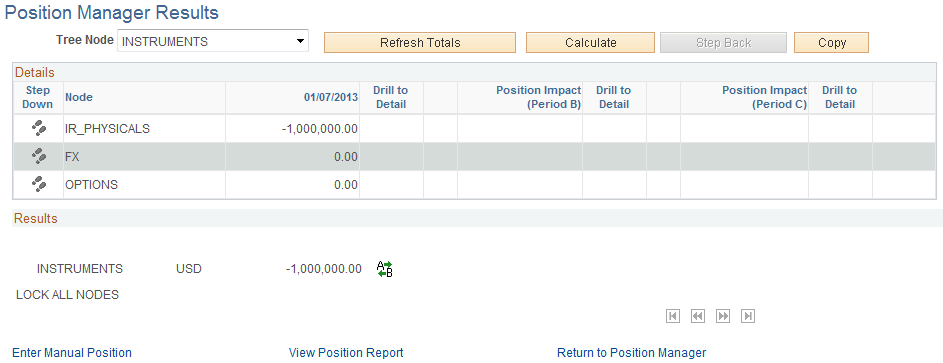Open Enter Manual Position link
This screenshot has width=943, height=363.
[72, 353]
